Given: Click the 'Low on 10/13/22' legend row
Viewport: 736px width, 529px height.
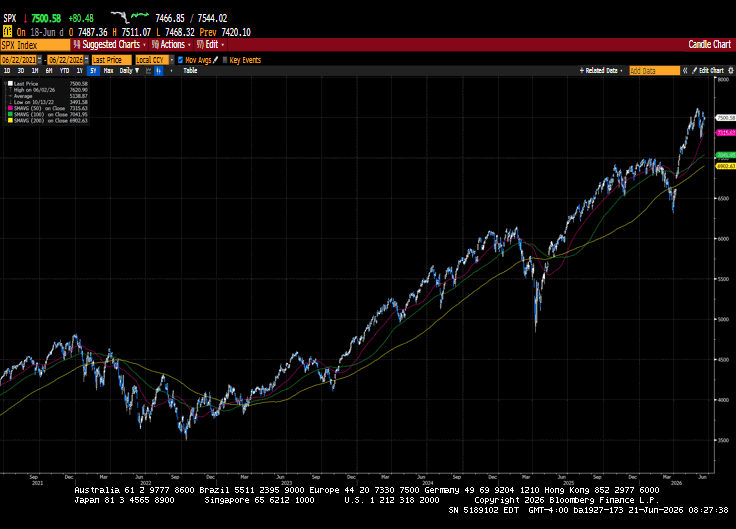Looking at the screenshot, I should coord(48,102).
